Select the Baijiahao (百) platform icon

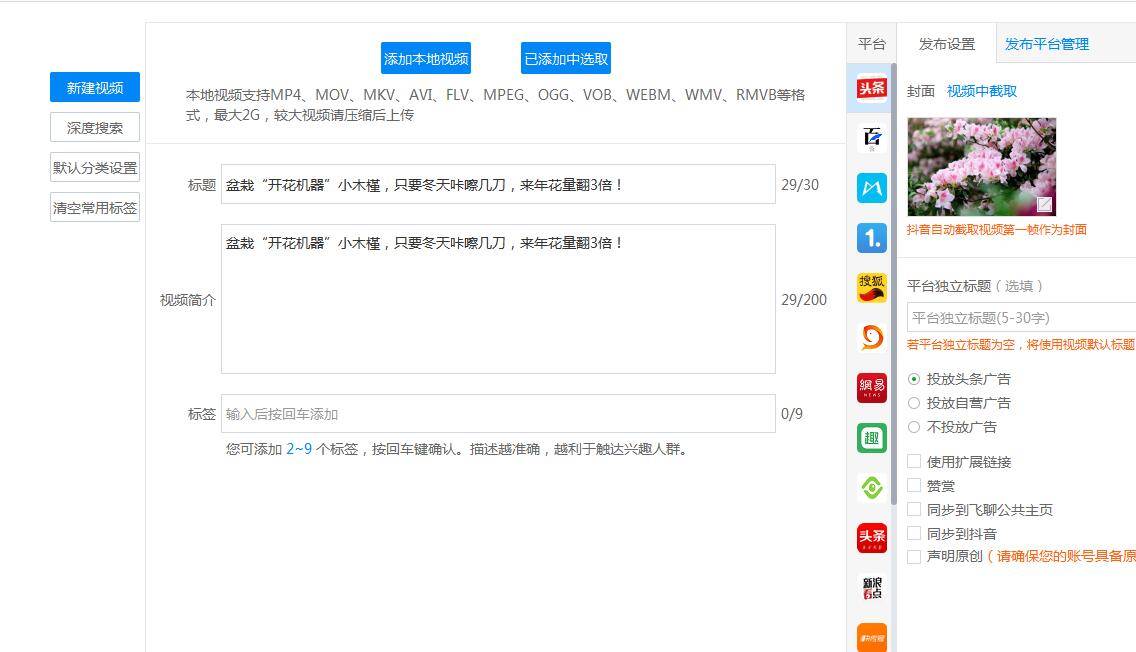tap(871, 138)
